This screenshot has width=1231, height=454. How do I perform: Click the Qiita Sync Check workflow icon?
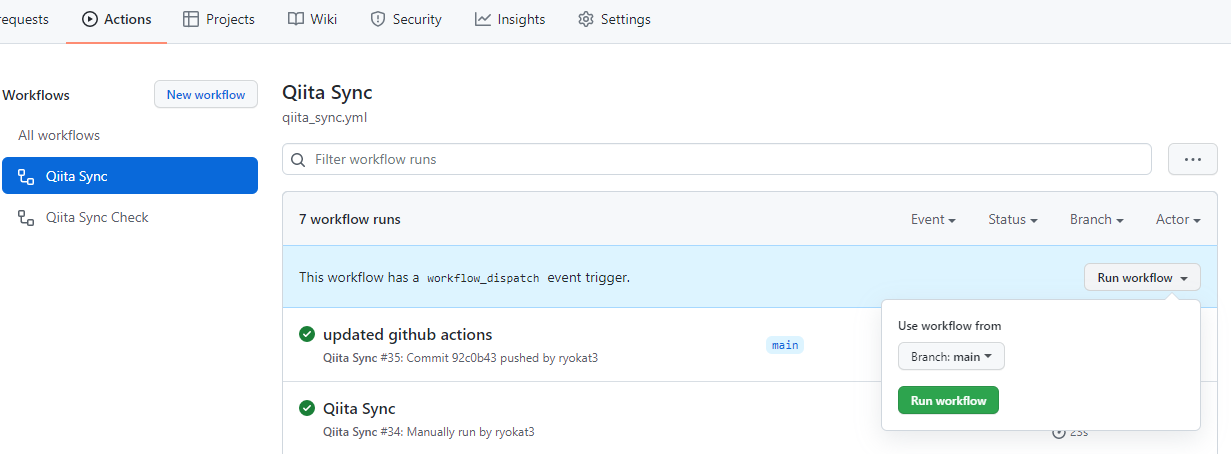click(27, 217)
